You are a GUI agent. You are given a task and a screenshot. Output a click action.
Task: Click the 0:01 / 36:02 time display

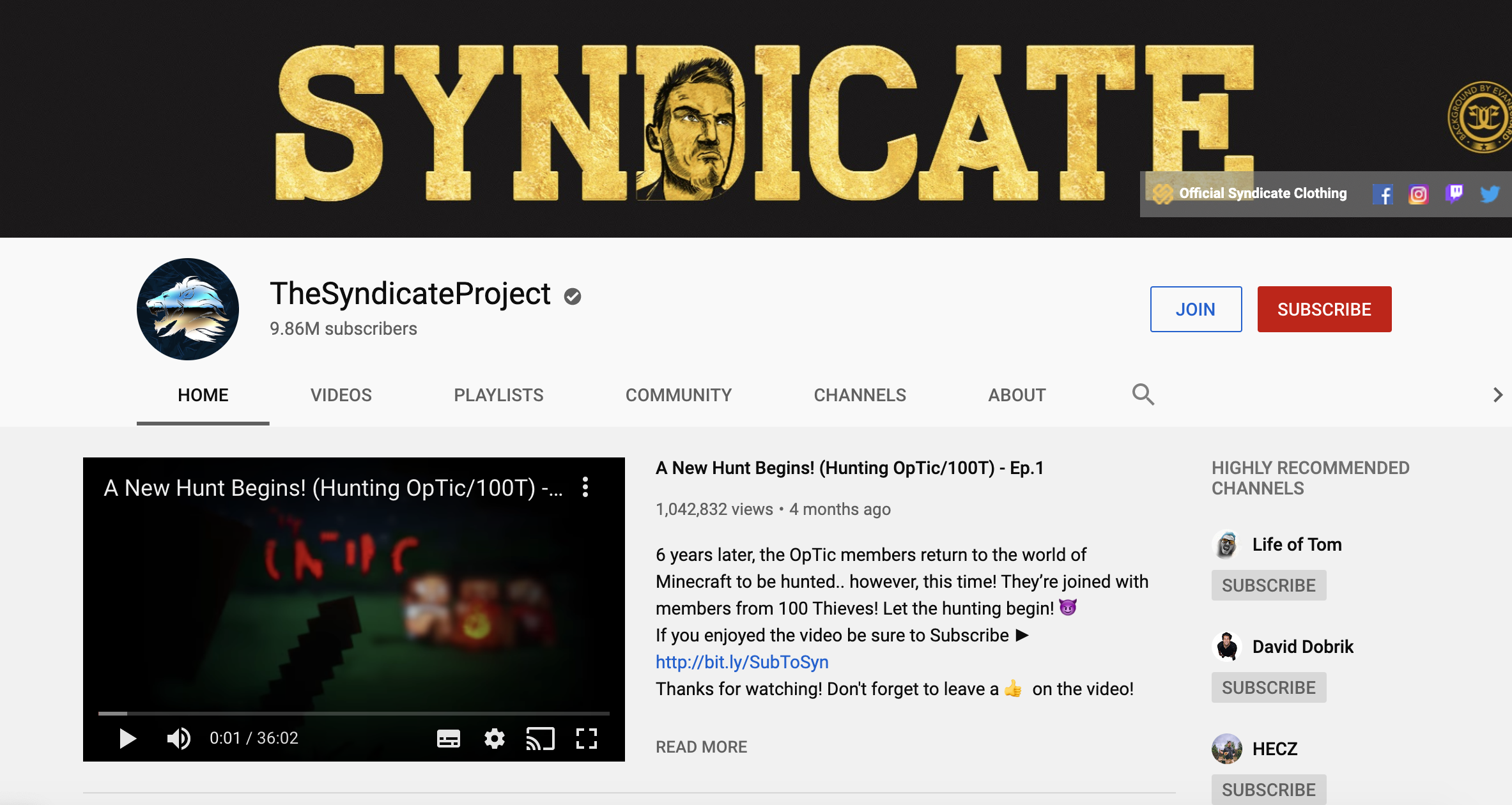pyautogui.click(x=254, y=739)
